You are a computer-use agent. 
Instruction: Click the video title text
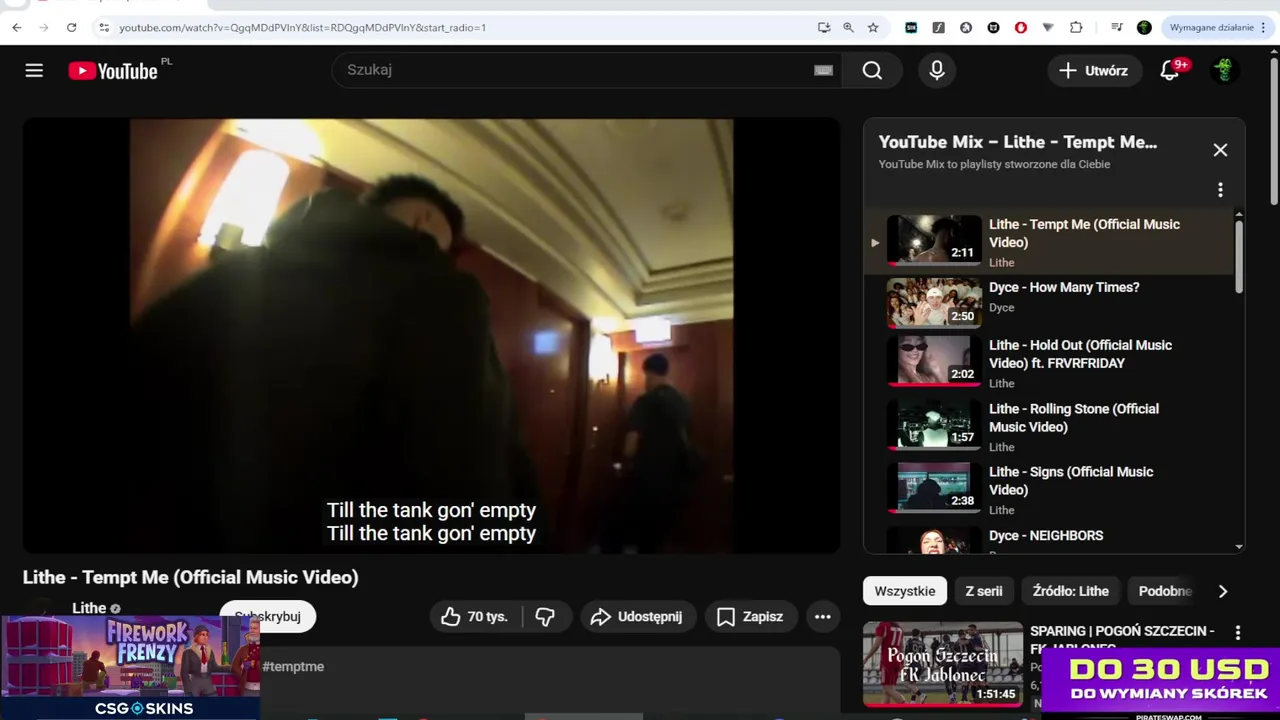pyautogui.click(x=190, y=577)
